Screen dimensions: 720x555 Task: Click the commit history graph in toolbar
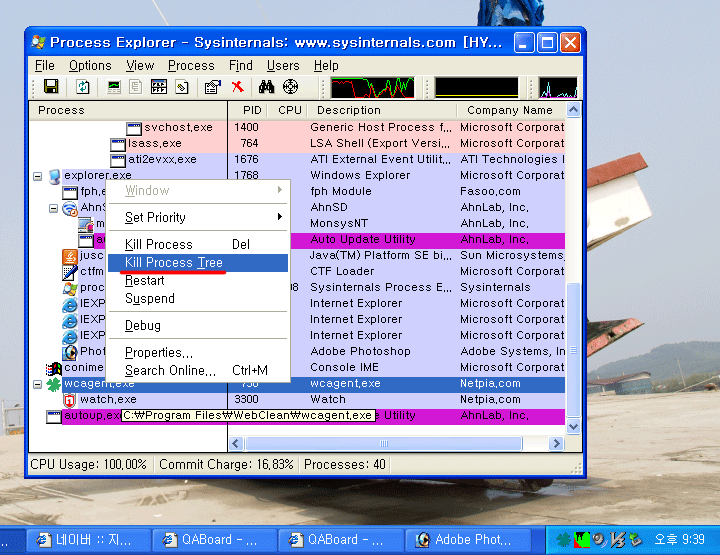pyautogui.click(x=477, y=87)
